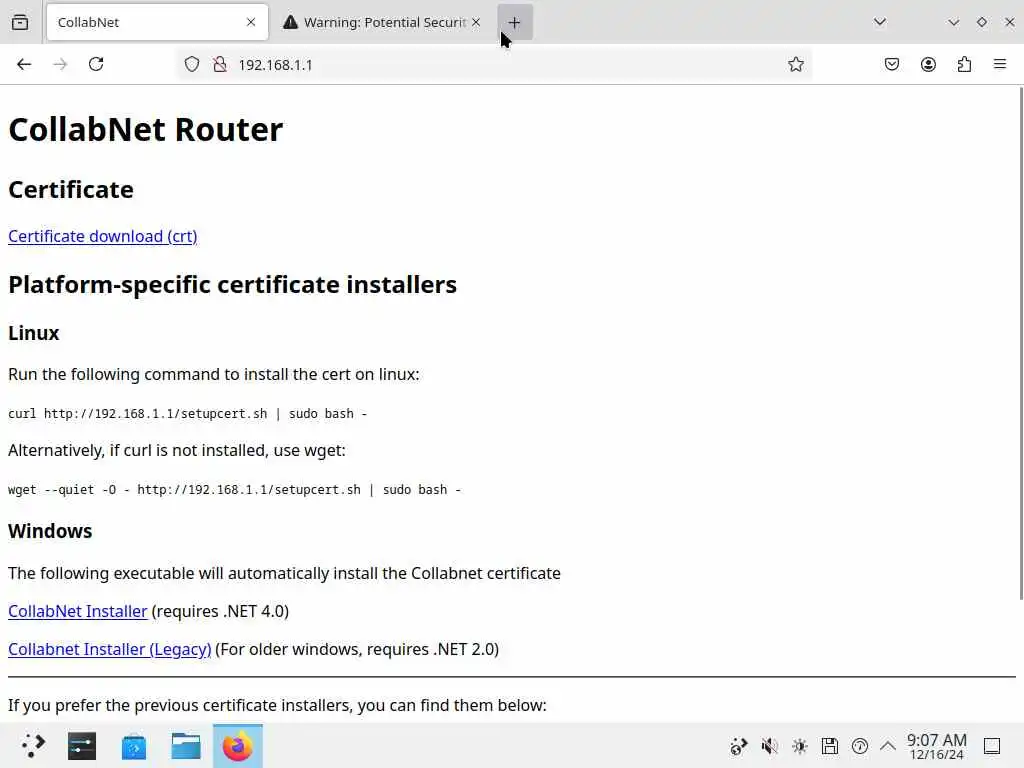1024x768 pixels.
Task: Download the CollabNet Installer link
Action: 78,611
